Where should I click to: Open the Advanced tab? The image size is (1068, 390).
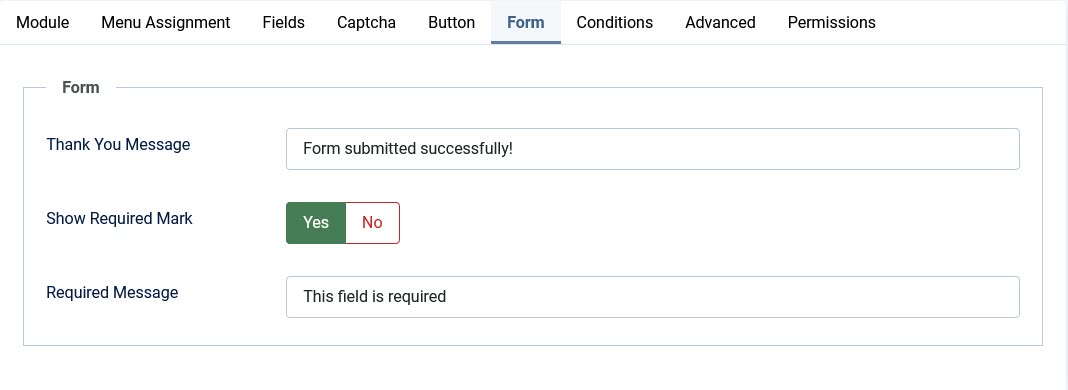(x=720, y=22)
